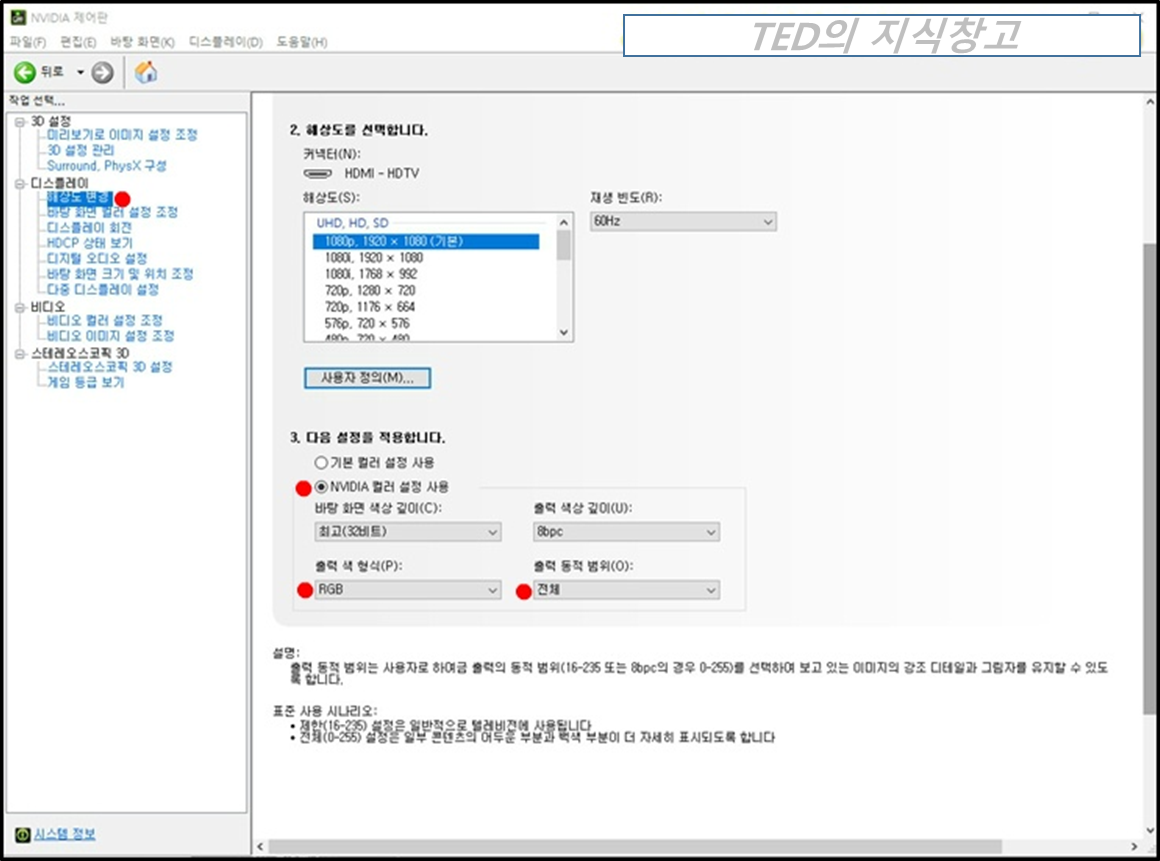
Task: Open the back history dropdown arrow
Action: (x=80, y=72)
